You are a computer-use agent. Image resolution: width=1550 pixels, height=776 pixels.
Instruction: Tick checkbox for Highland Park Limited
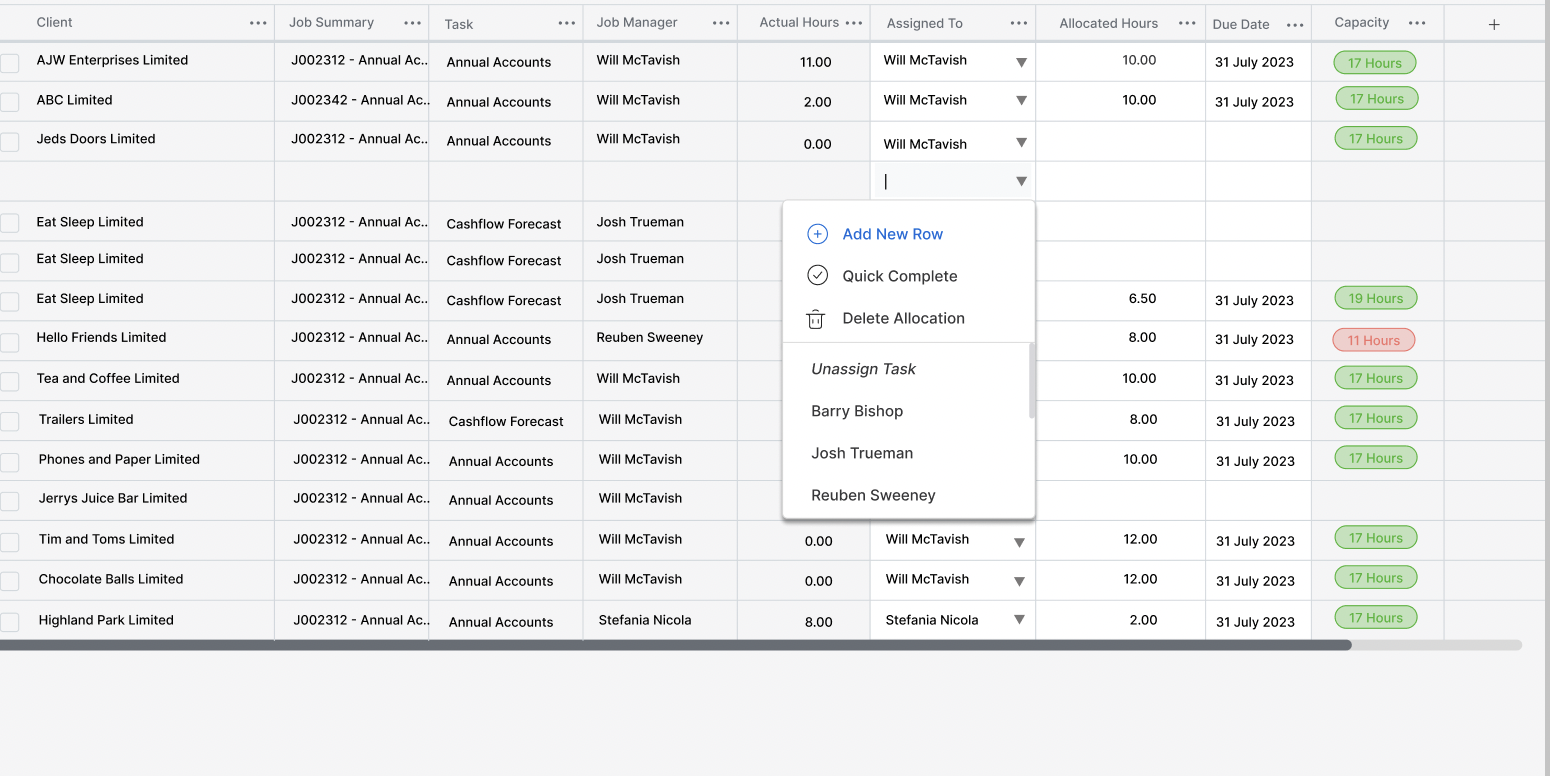[x=9, y=622]
